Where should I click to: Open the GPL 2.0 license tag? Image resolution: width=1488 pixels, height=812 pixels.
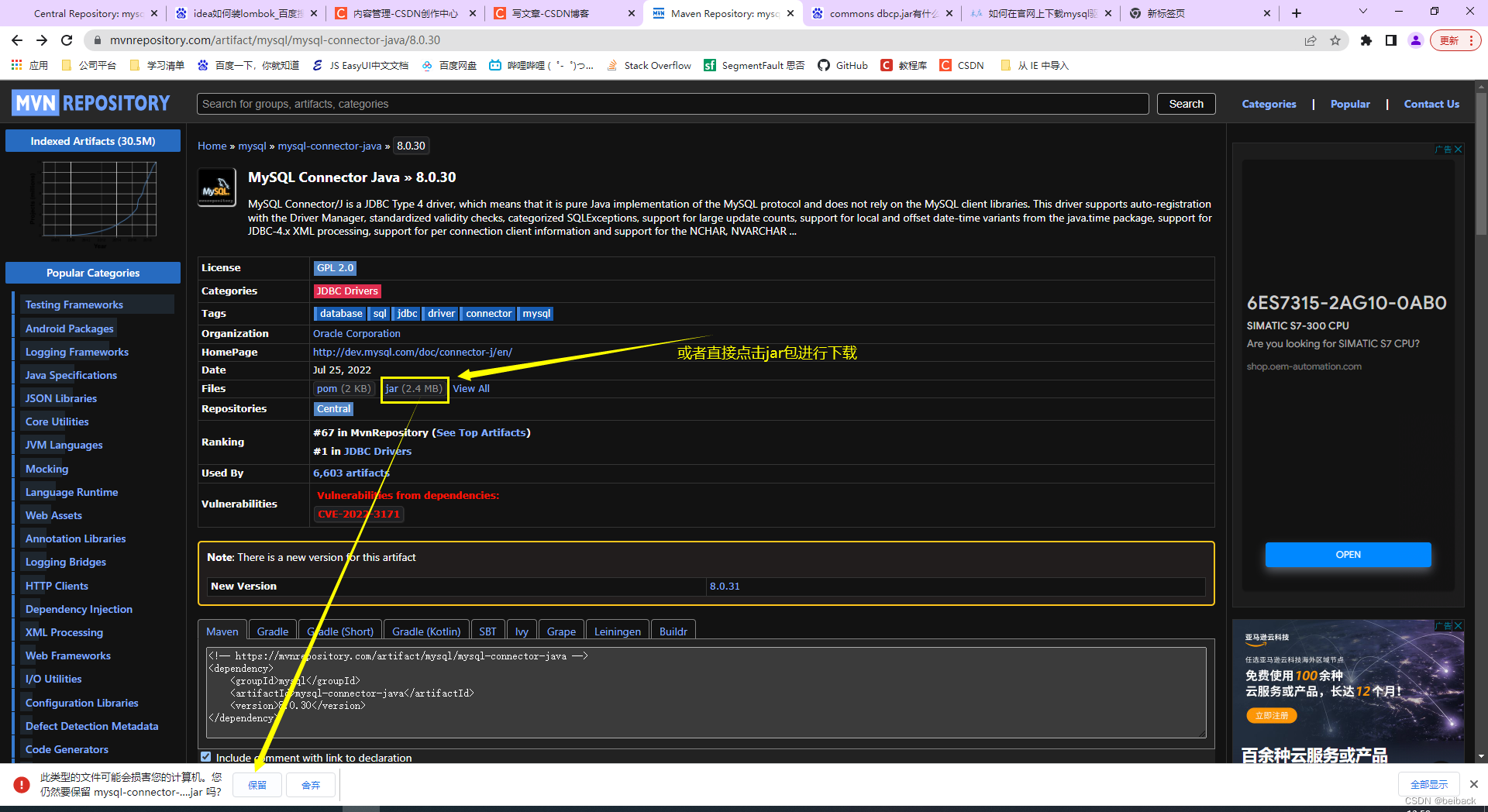[335, 267]
